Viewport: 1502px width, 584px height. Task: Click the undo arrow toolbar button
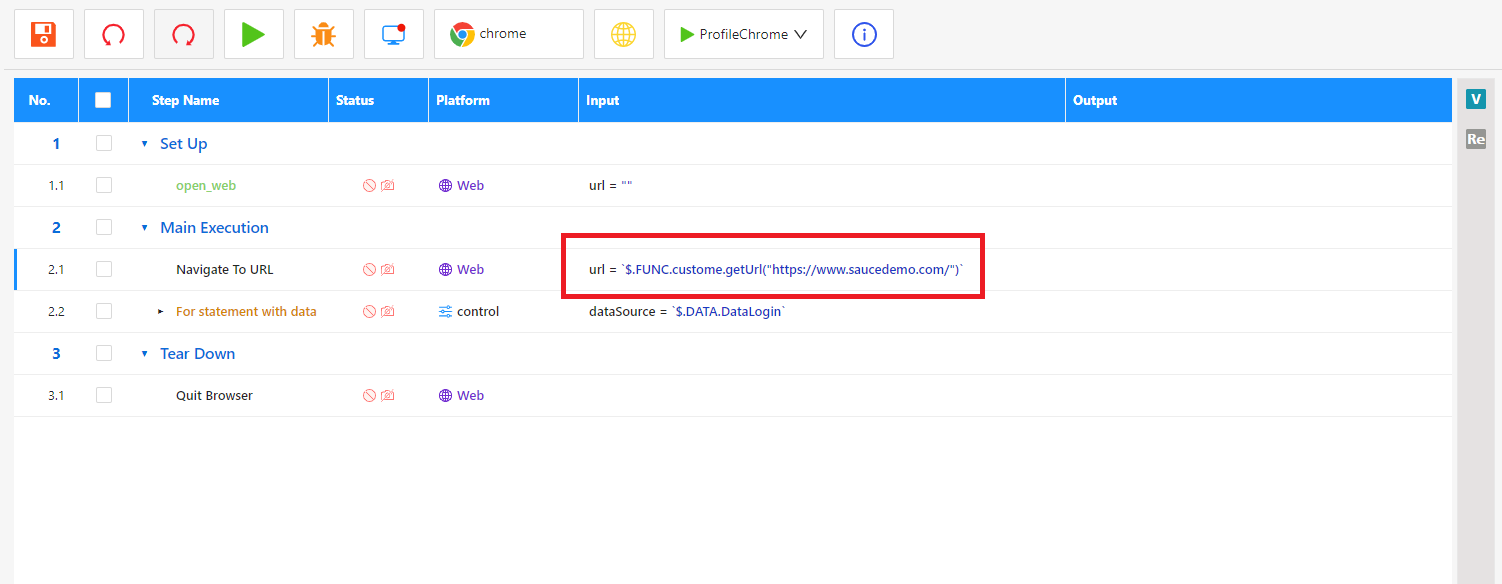click(113, 34)
